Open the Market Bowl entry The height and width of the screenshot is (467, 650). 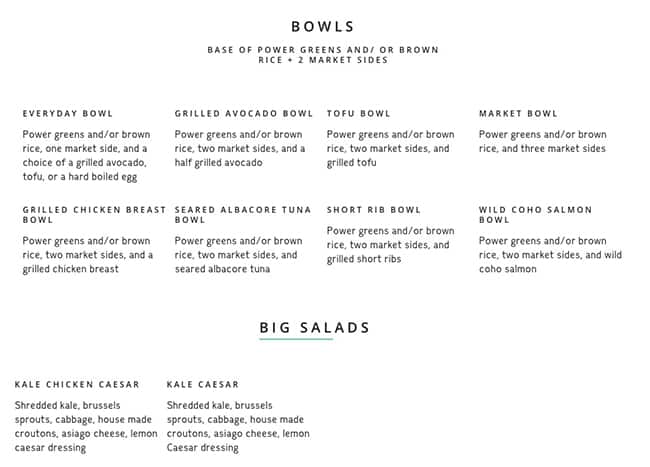pos(518,114)
